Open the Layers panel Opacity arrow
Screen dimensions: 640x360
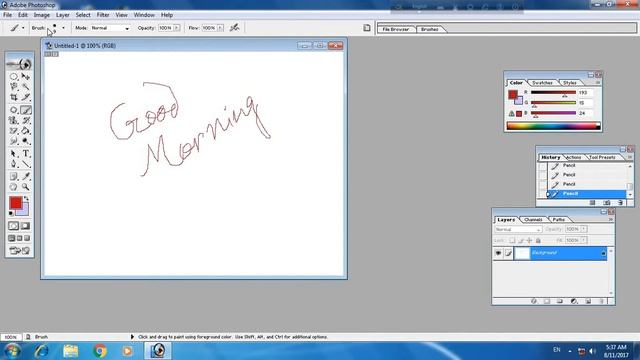tap(584, 229)
